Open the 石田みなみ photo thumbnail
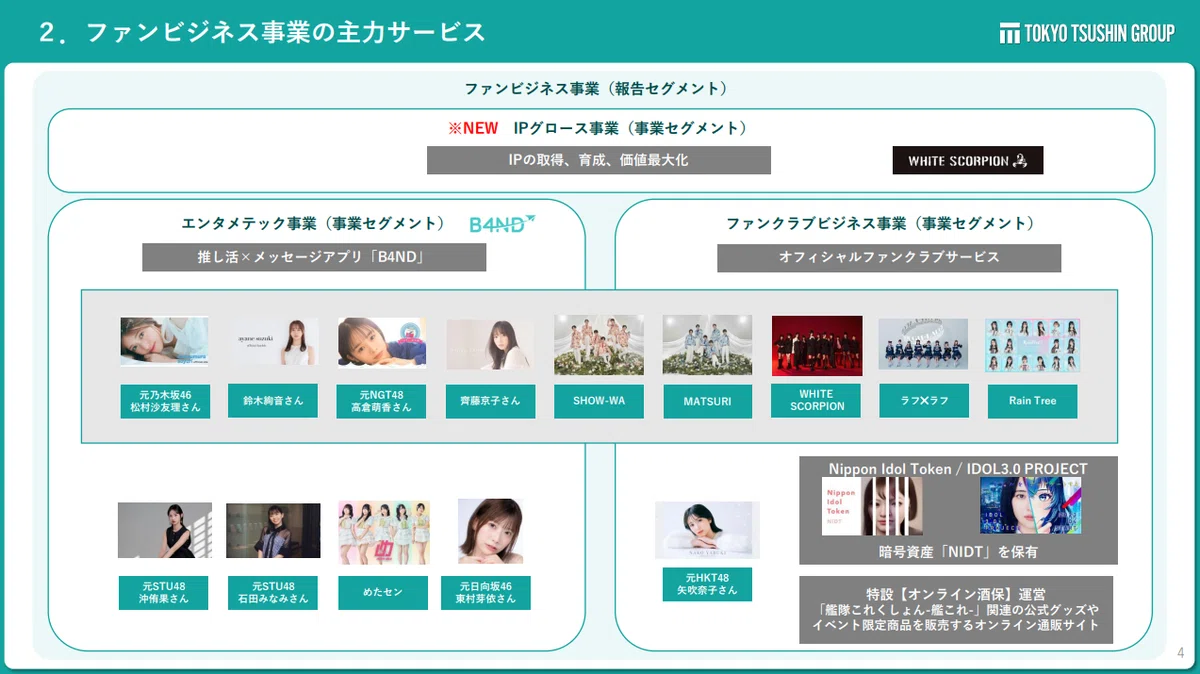The width and height of the screenshot is (1200, 674). [x=273, y=530]
